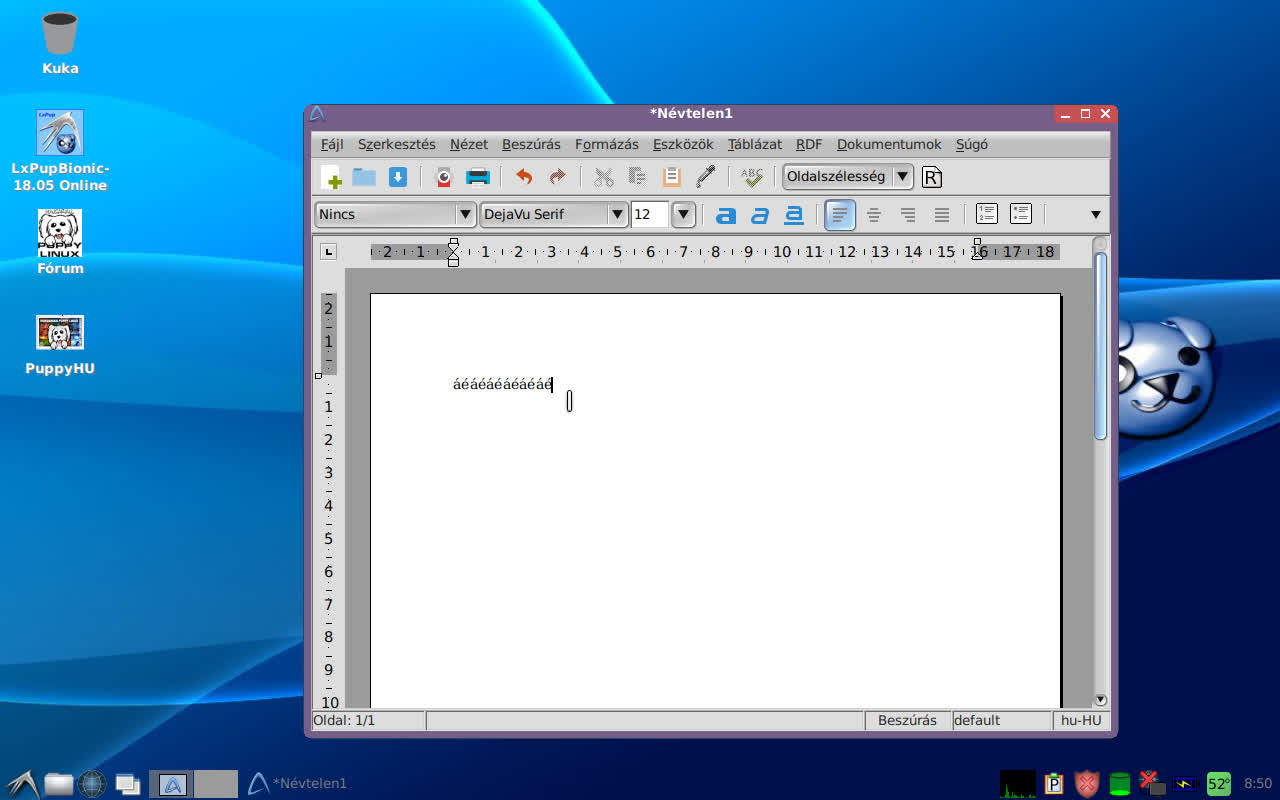1280x800 pixels.
Task: Click the top margin marker on the vertical ruler
Action: tap(318, 376)
